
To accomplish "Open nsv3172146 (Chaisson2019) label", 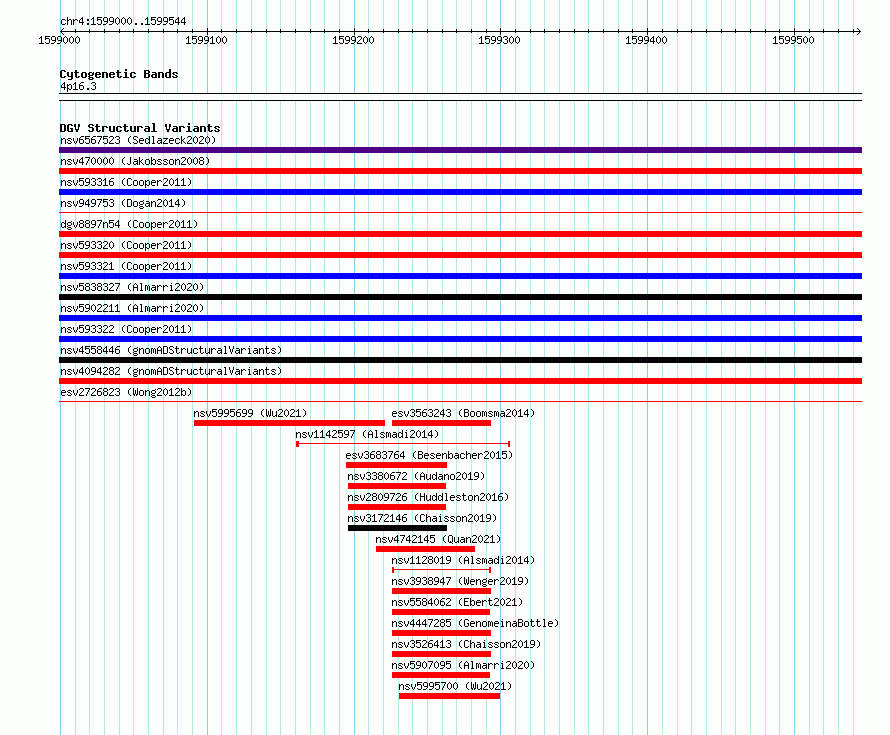I will click(x=422, y=518).
